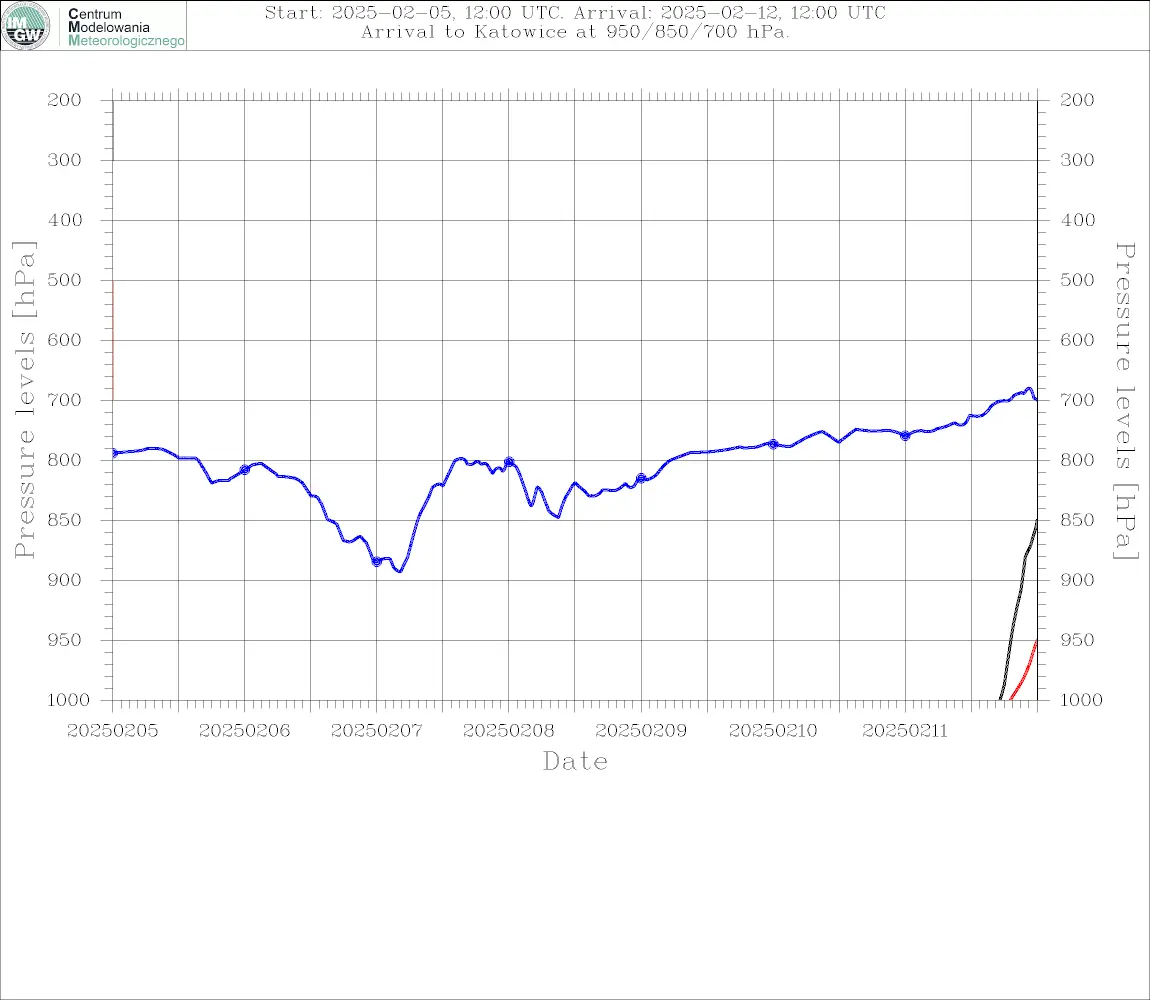Click the Start and Arrival dates title line
The width and height of the screenshot is (1150, 1000).
click(575, 12)
